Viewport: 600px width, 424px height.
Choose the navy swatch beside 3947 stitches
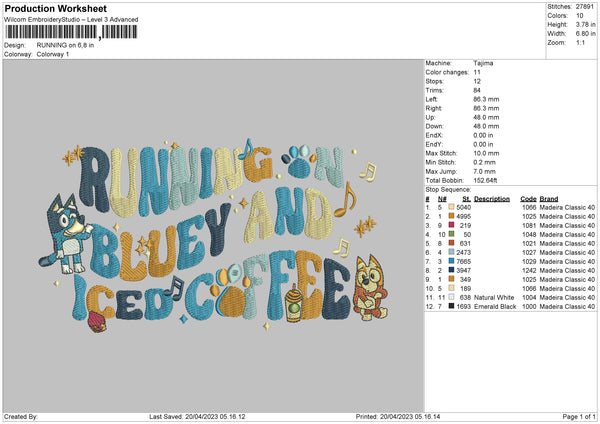click(x=451, y=270)
